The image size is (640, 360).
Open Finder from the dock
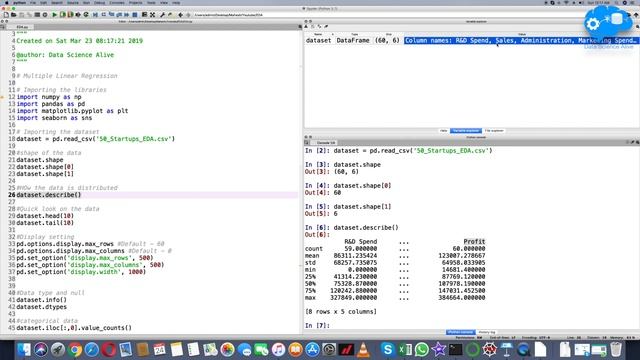[x=23, y=350]
